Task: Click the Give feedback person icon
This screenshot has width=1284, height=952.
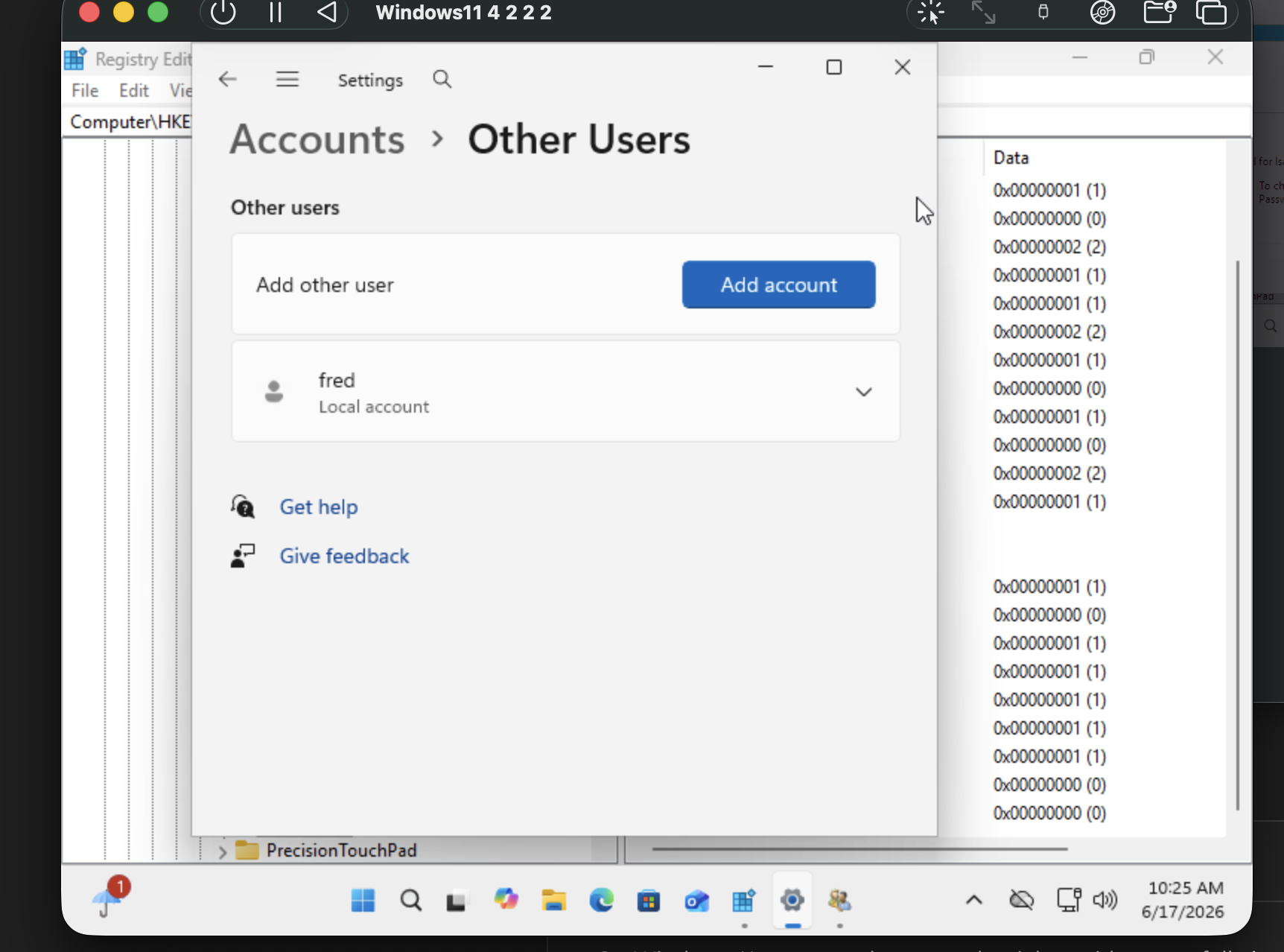Action: click(x=242, y=556)
